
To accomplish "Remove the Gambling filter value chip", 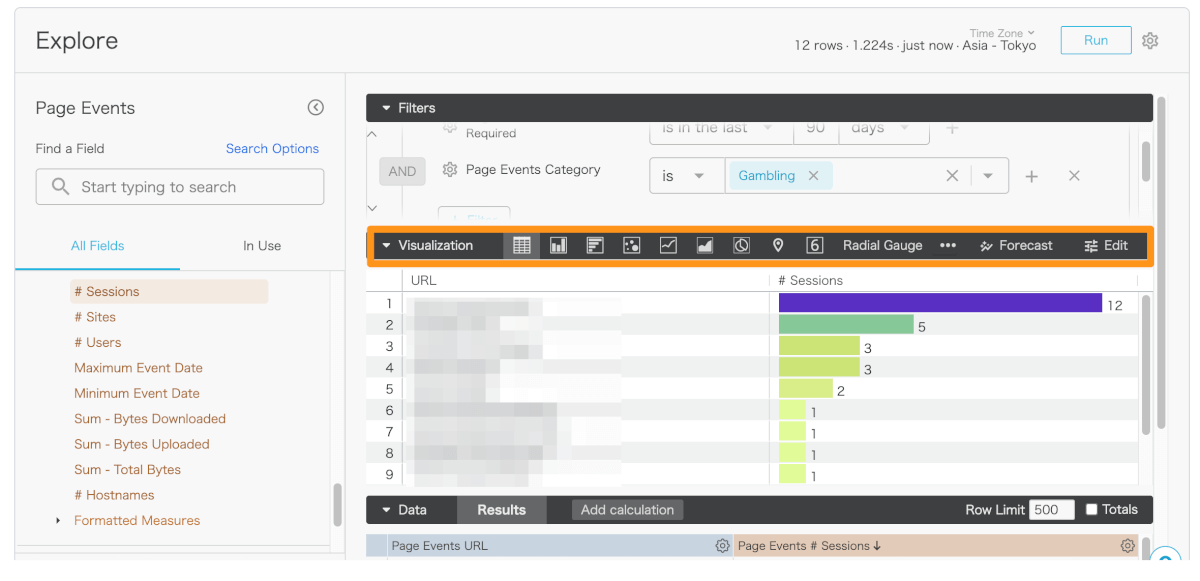I will point(813,176).
